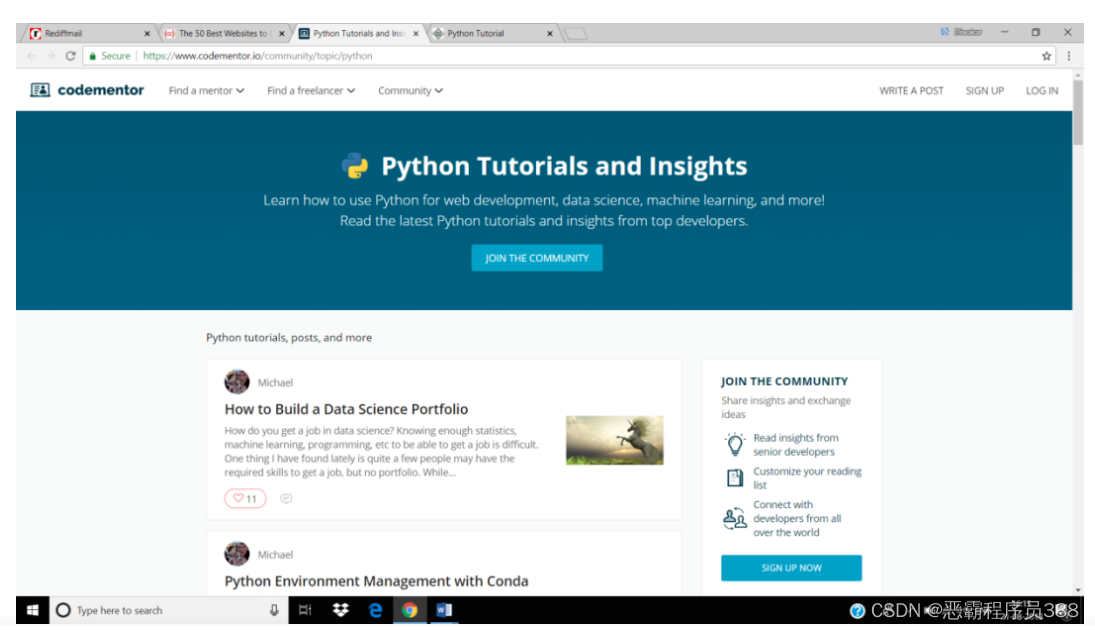This screenshot has height=630, width=1095.
Task: Expand the Find a mentor dropdown
Action: click(205, 90)
